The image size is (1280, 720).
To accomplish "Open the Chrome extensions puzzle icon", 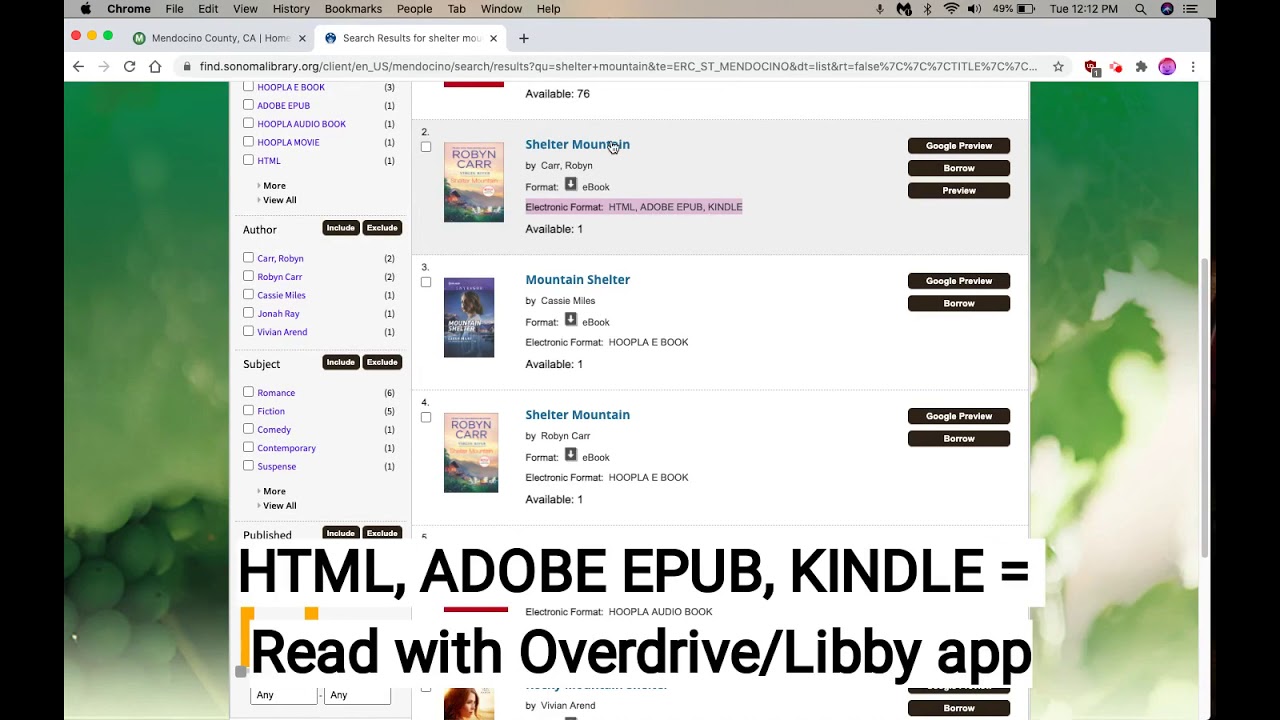I will 1141,66.
